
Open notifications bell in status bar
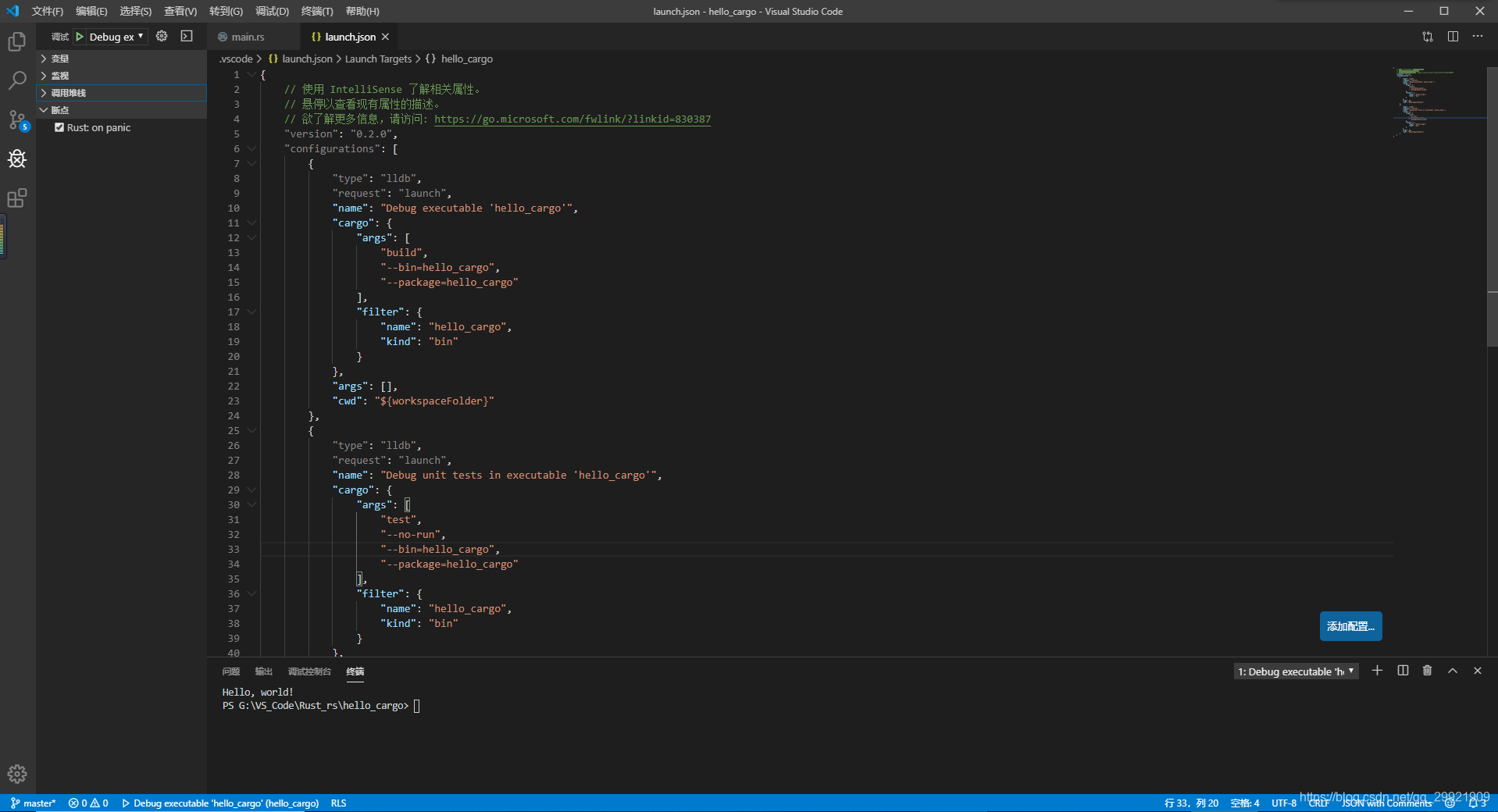pyautogui.click(x=1476, y=803)
